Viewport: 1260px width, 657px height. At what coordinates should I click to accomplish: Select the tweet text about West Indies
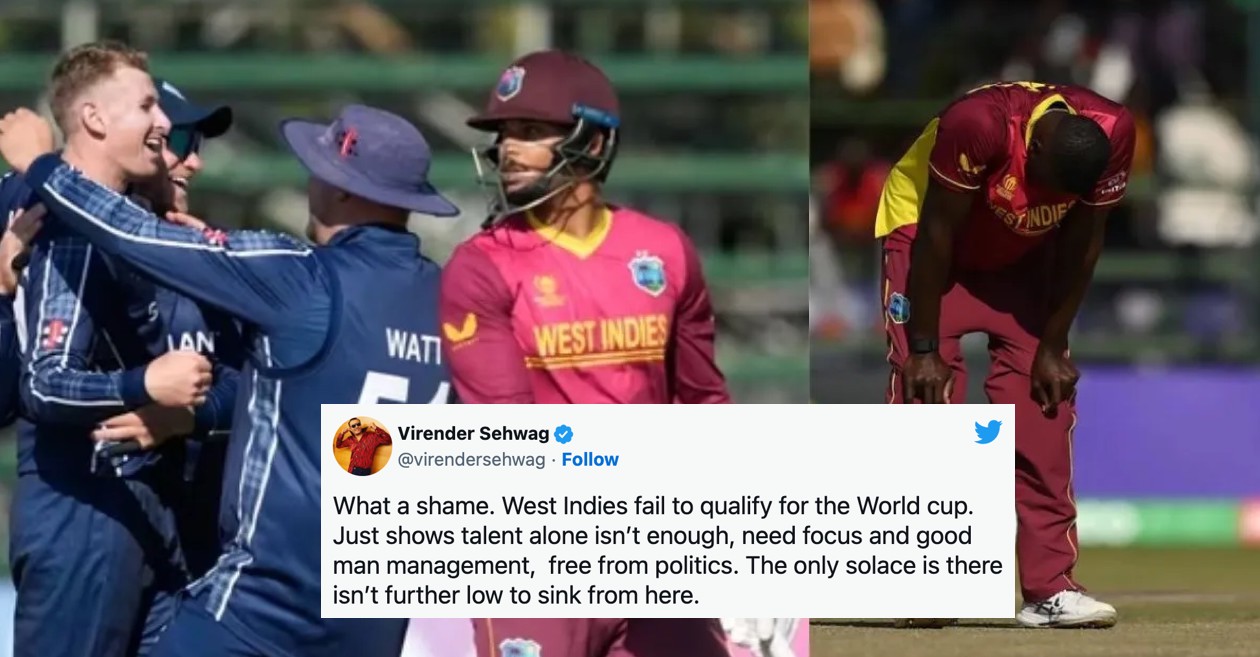(x=667, y=549)
